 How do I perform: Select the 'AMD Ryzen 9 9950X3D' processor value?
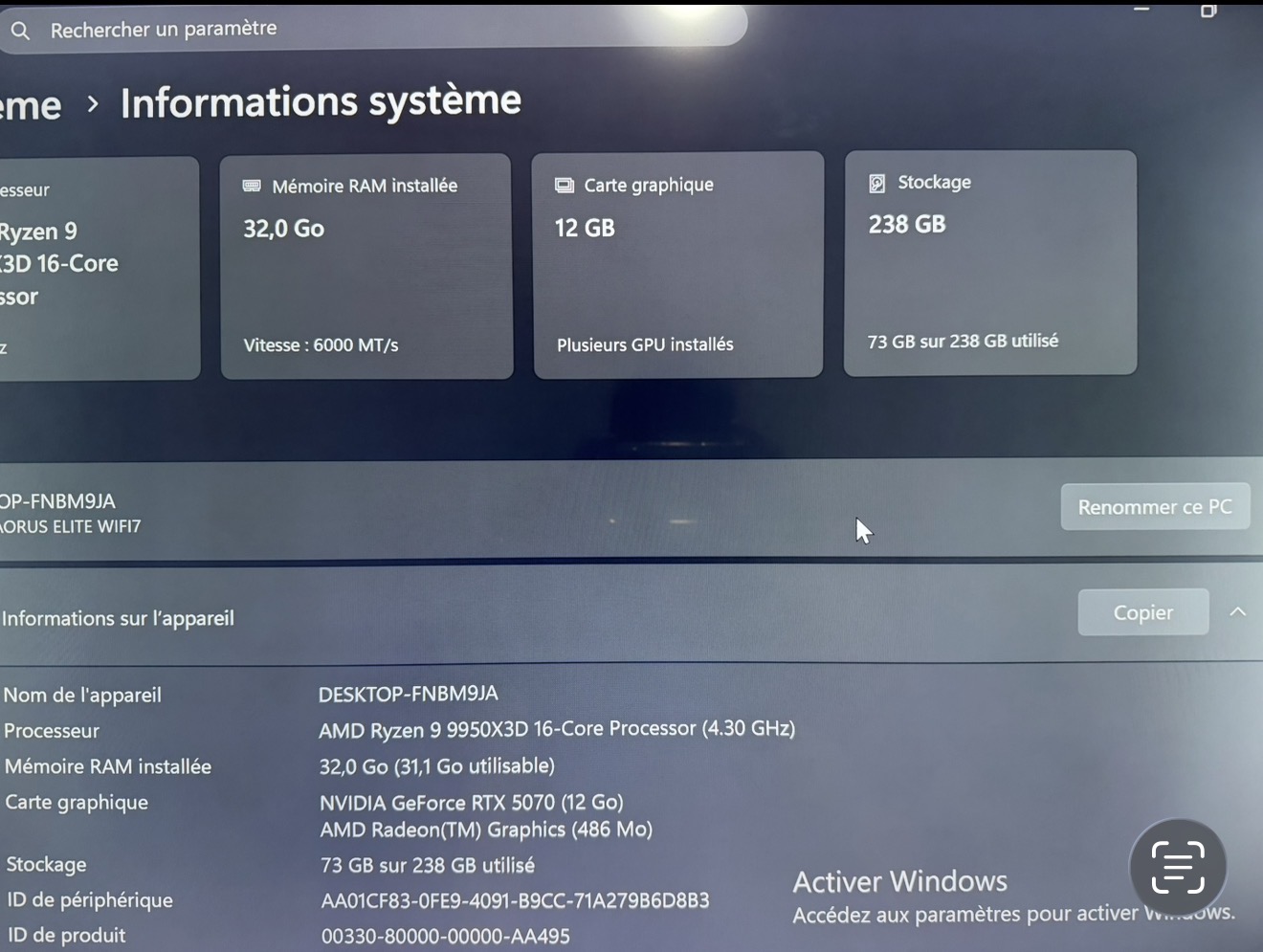(557, 729)
